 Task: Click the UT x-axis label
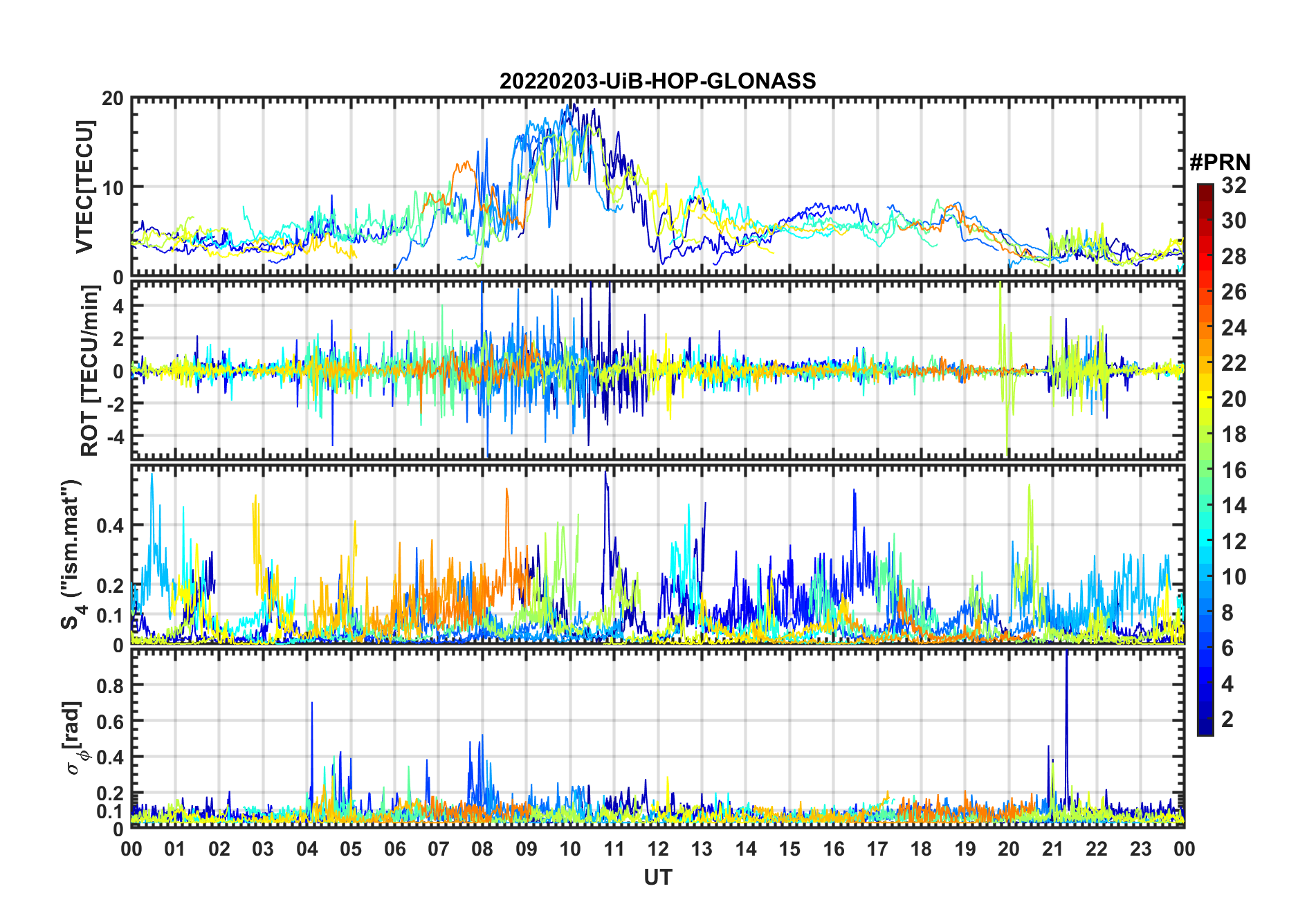tap(657, 877)
